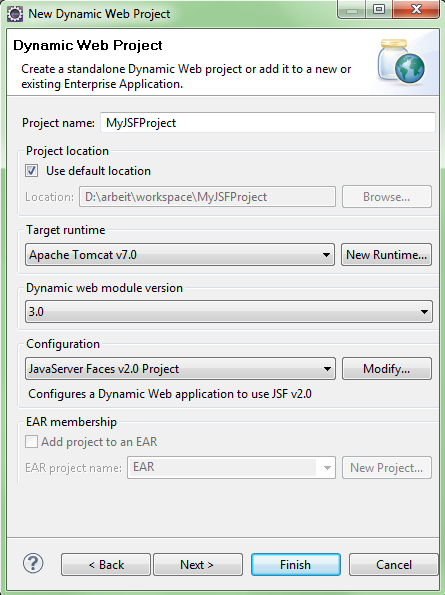Click the New Runtime... button
The image size is (445, 595).
386,255
